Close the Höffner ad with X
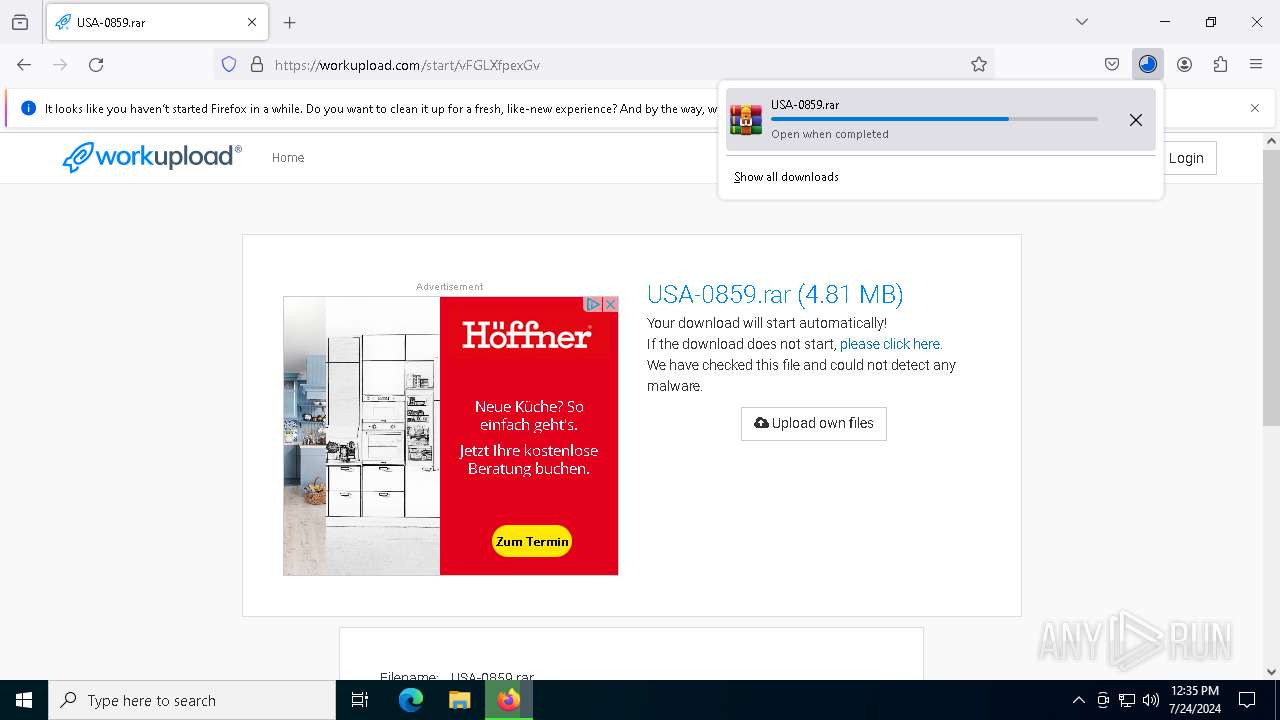Image resolution: width=1280 pixels, height=720 pixels. (610, 304)
